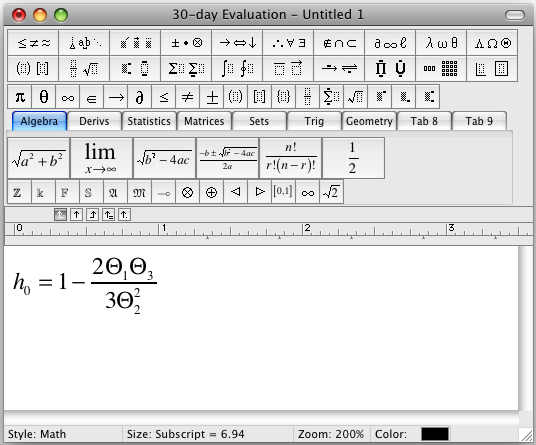The width and height of the screenshot is (536, 445).
Task: Open the relational symbols palette (≤≠≈)
Action: pos(33,43)
